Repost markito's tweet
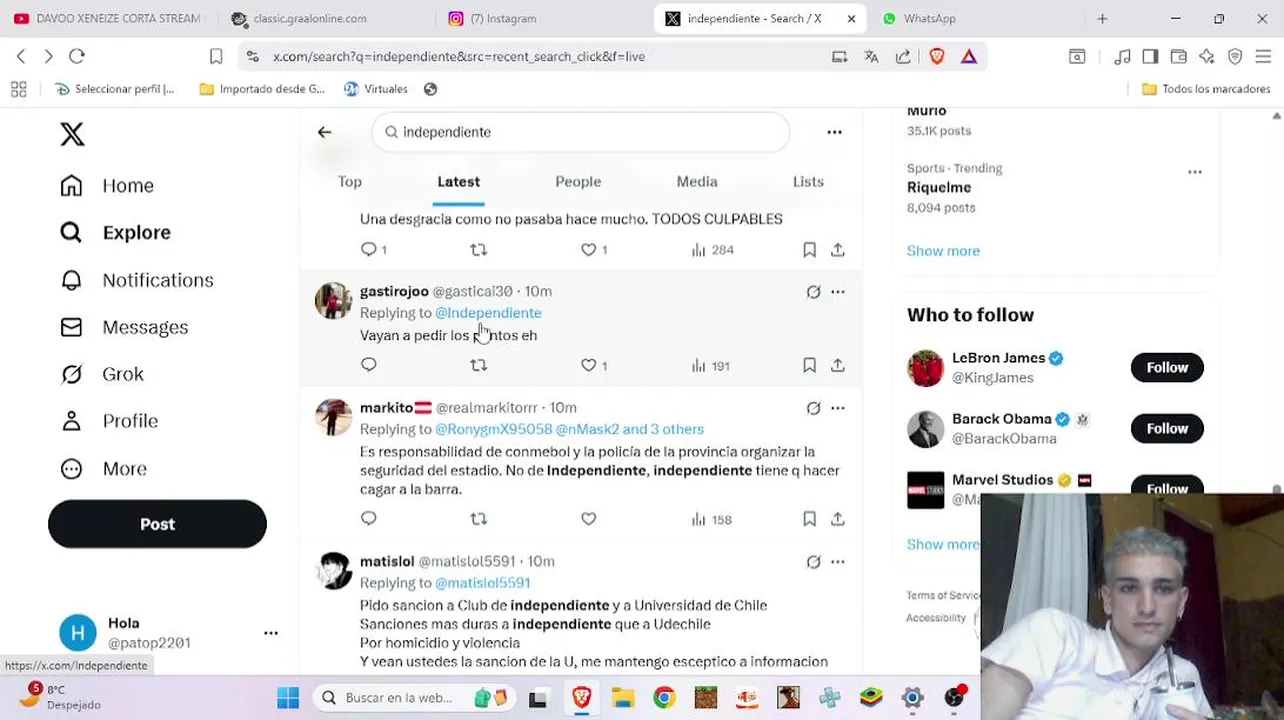This screenshot has height=720, width=1284. pyautogui.click(x=478, y=519)
